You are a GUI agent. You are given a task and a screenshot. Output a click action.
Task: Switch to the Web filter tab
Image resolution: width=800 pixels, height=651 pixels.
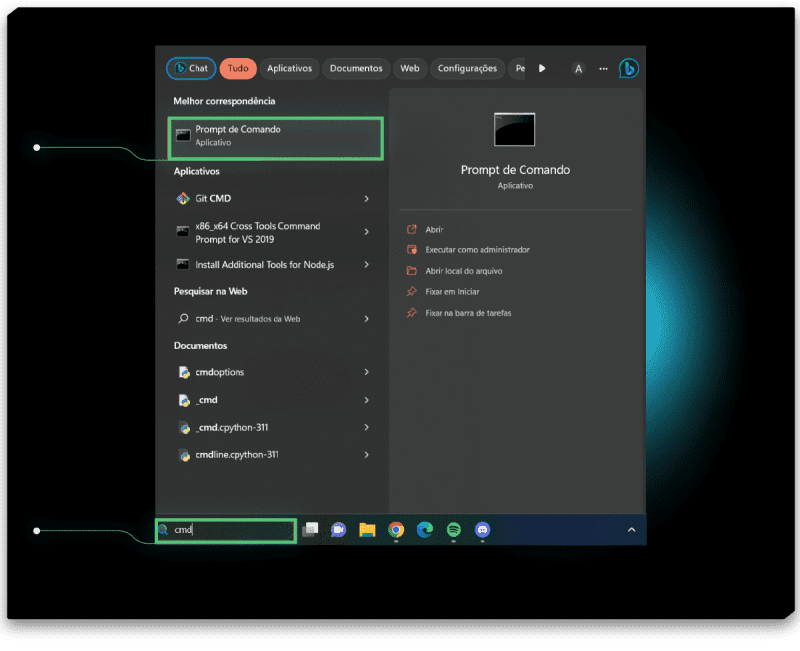coord(409,68)
